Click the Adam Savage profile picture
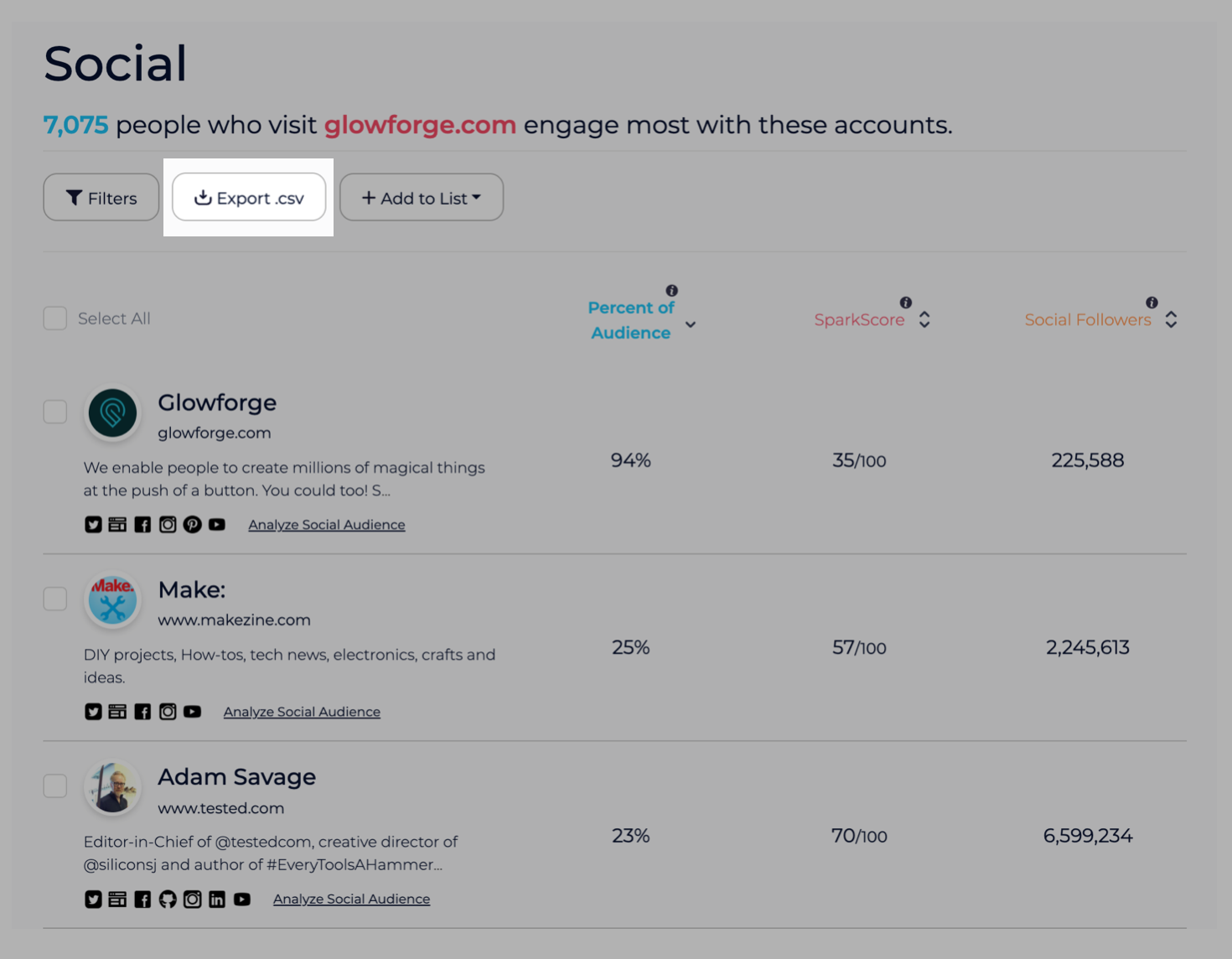 click(112, 788)
